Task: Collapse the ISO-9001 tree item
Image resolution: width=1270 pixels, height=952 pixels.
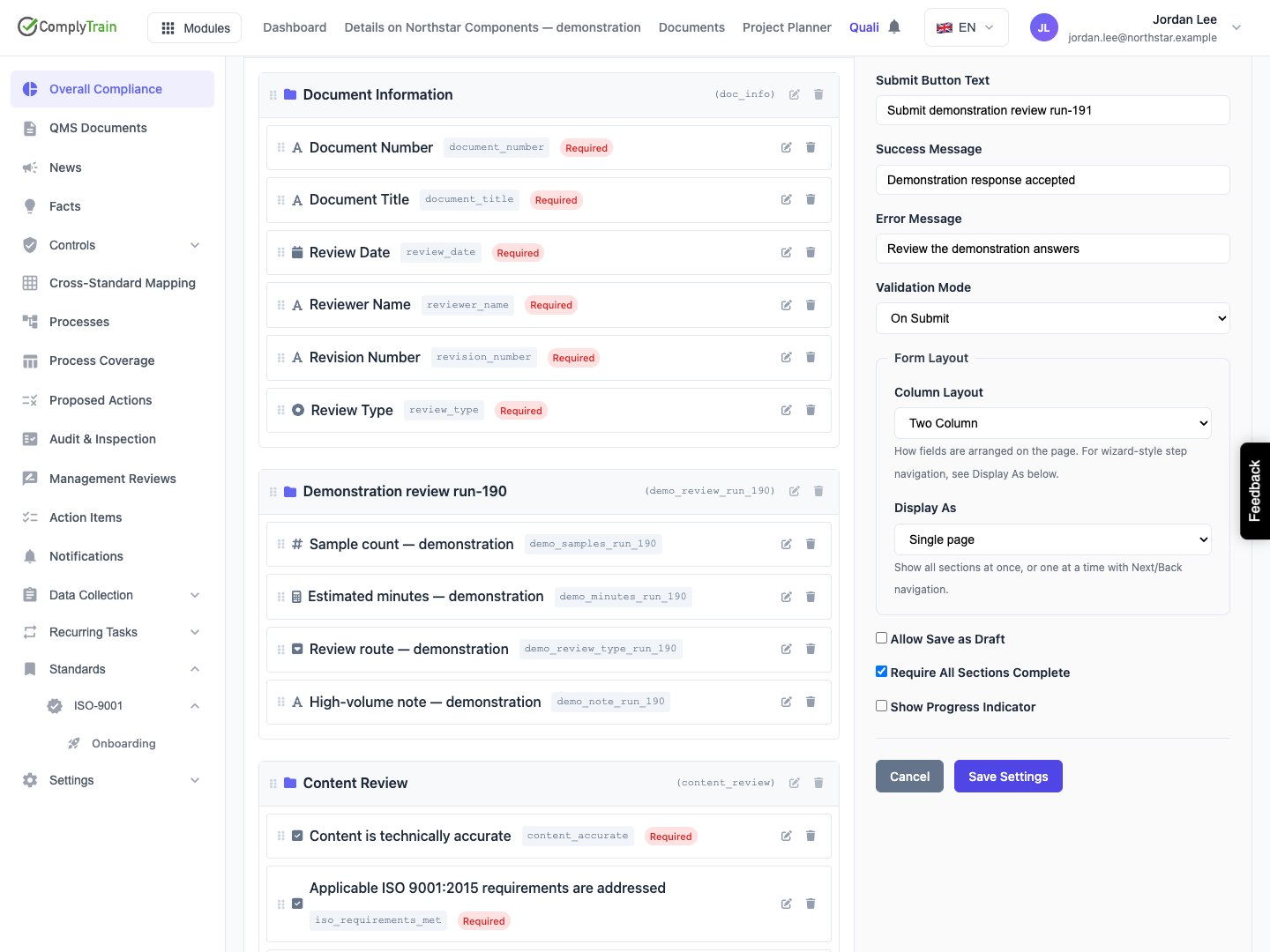Action: pyautogui.click(x=123, y=705)
